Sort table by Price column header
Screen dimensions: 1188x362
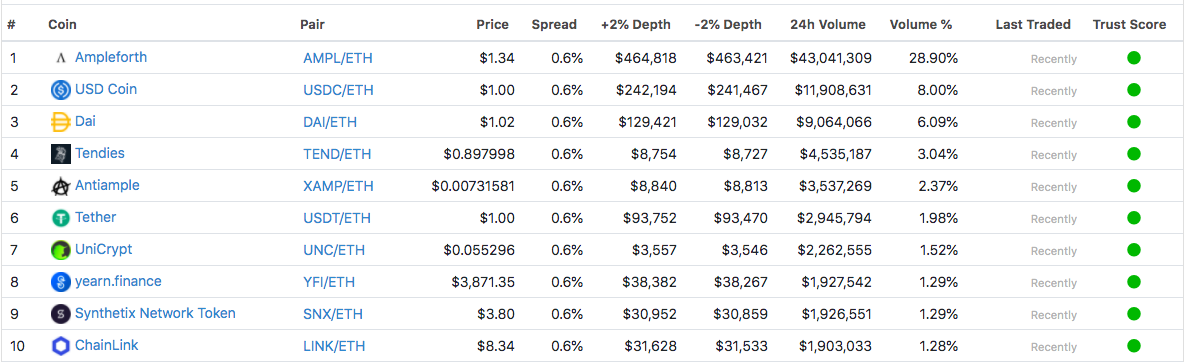pyautogui.click(x=492, y=24)
